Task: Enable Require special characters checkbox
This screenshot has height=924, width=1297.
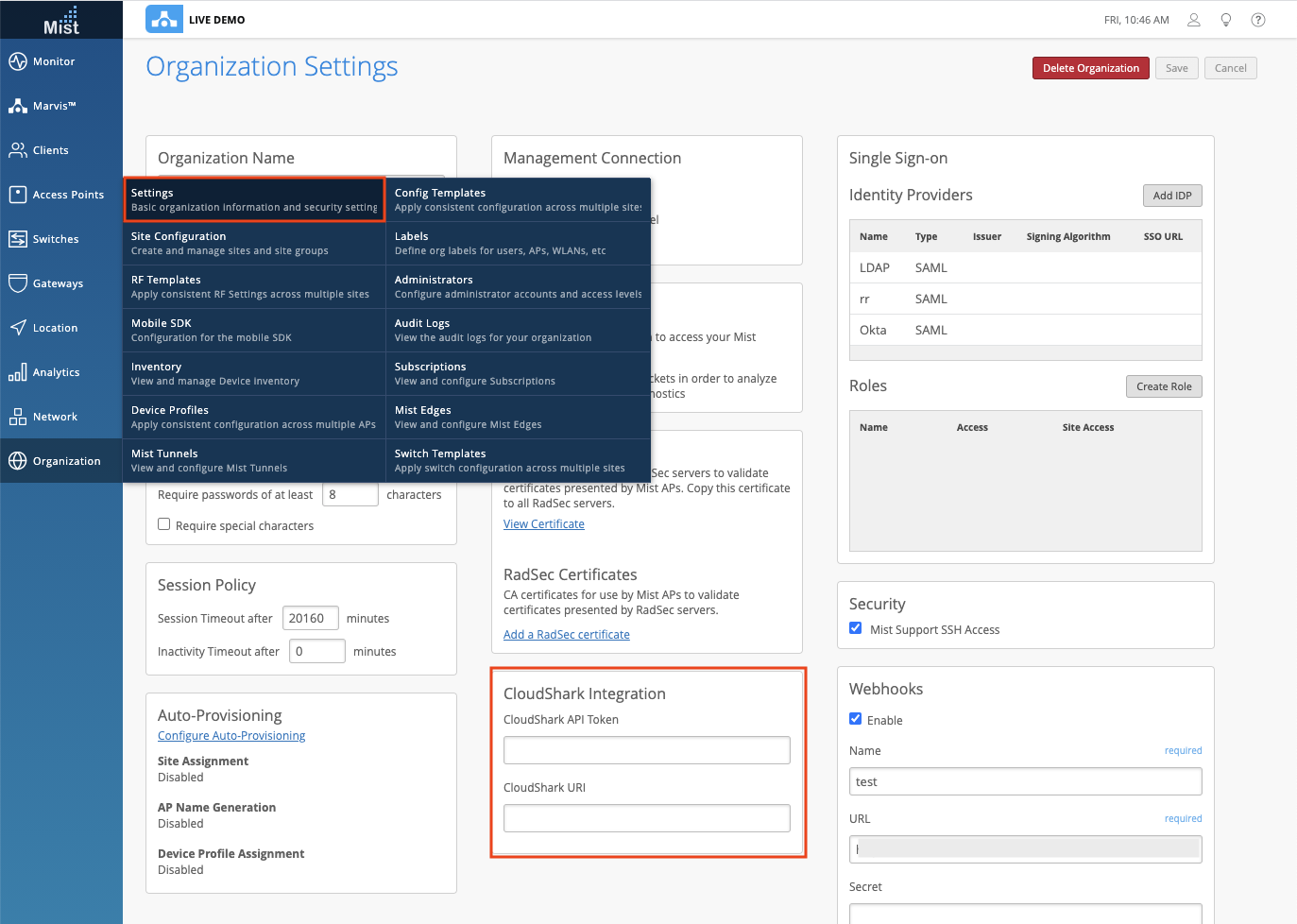Action: coord(164,524)
